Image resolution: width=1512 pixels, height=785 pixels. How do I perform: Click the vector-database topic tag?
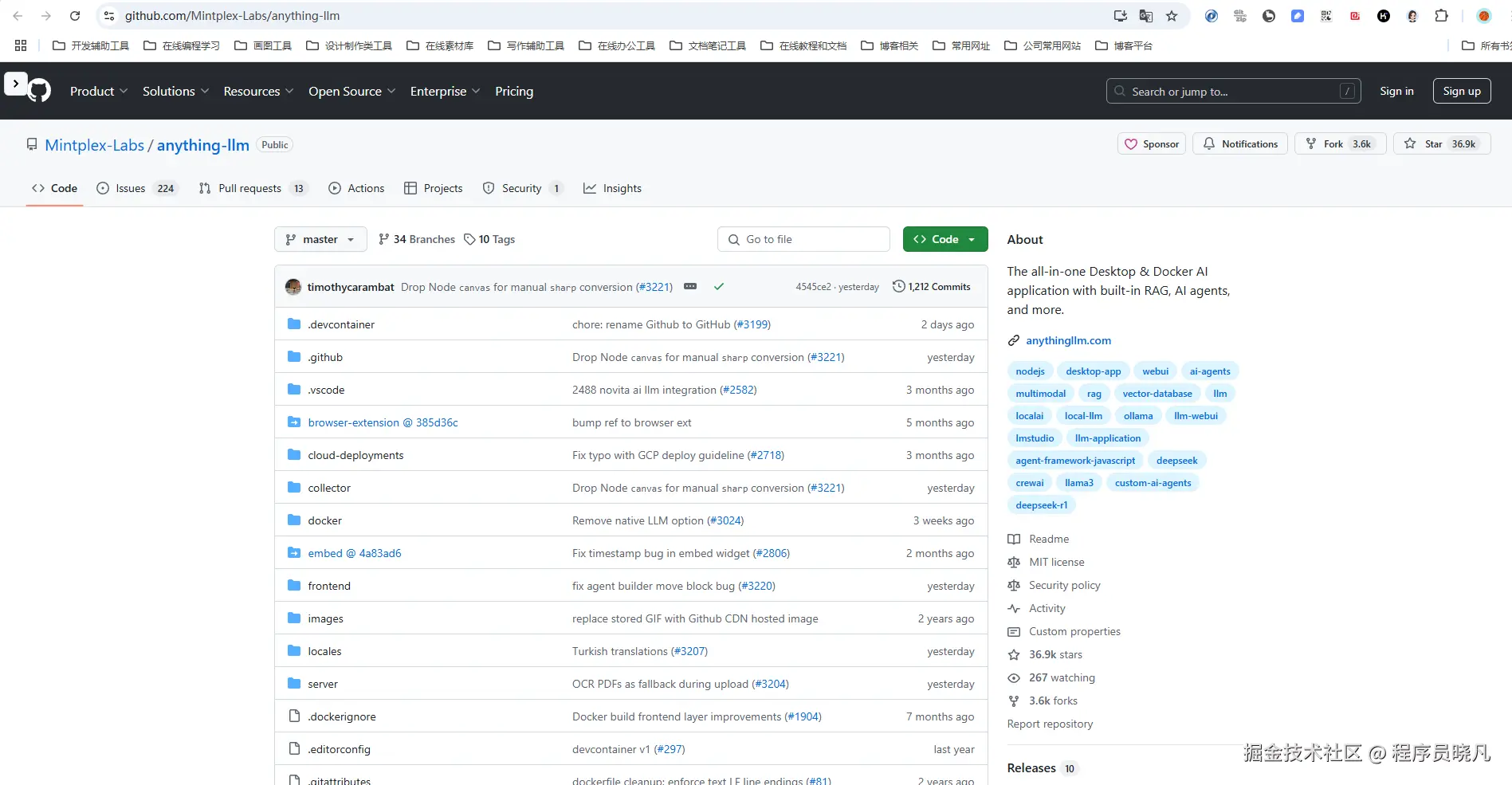pos(1157,394)
